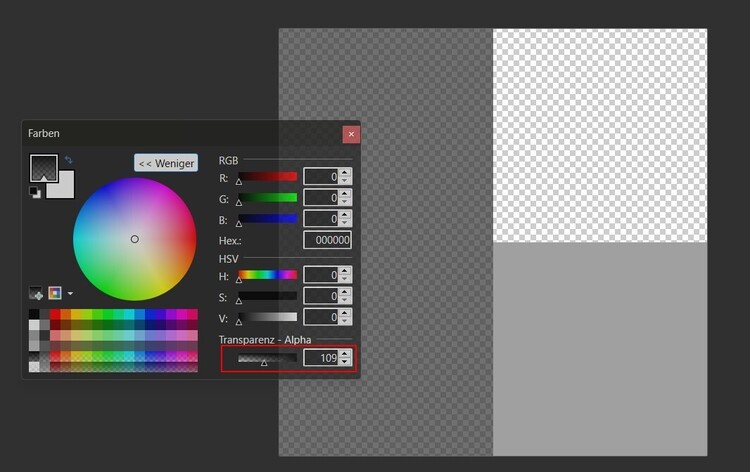Pick the bright red swatch in palette top row
This screenshot has height=472, width=750.
(55, 314)
